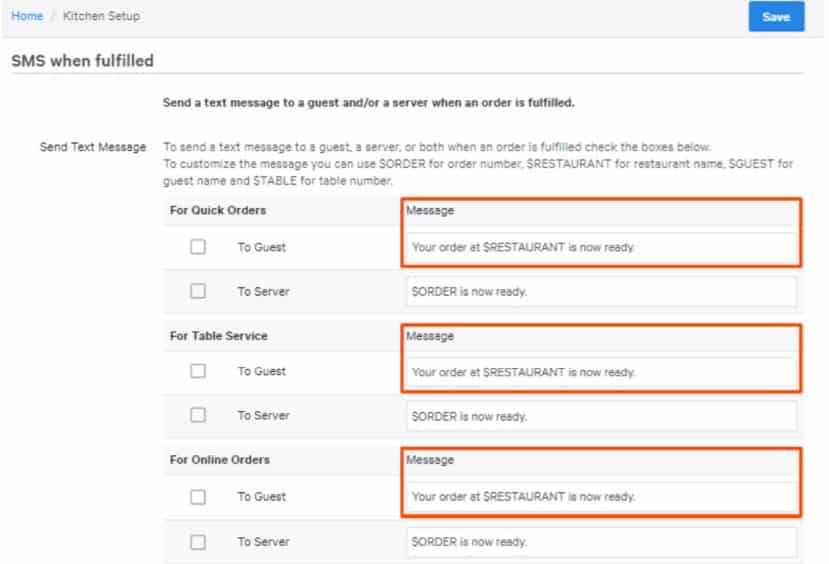The image size is (829, 564).
Task: Enable To Guest checkbox for Quick Orders
Action: pyautogui.click(x=198, y=247)
